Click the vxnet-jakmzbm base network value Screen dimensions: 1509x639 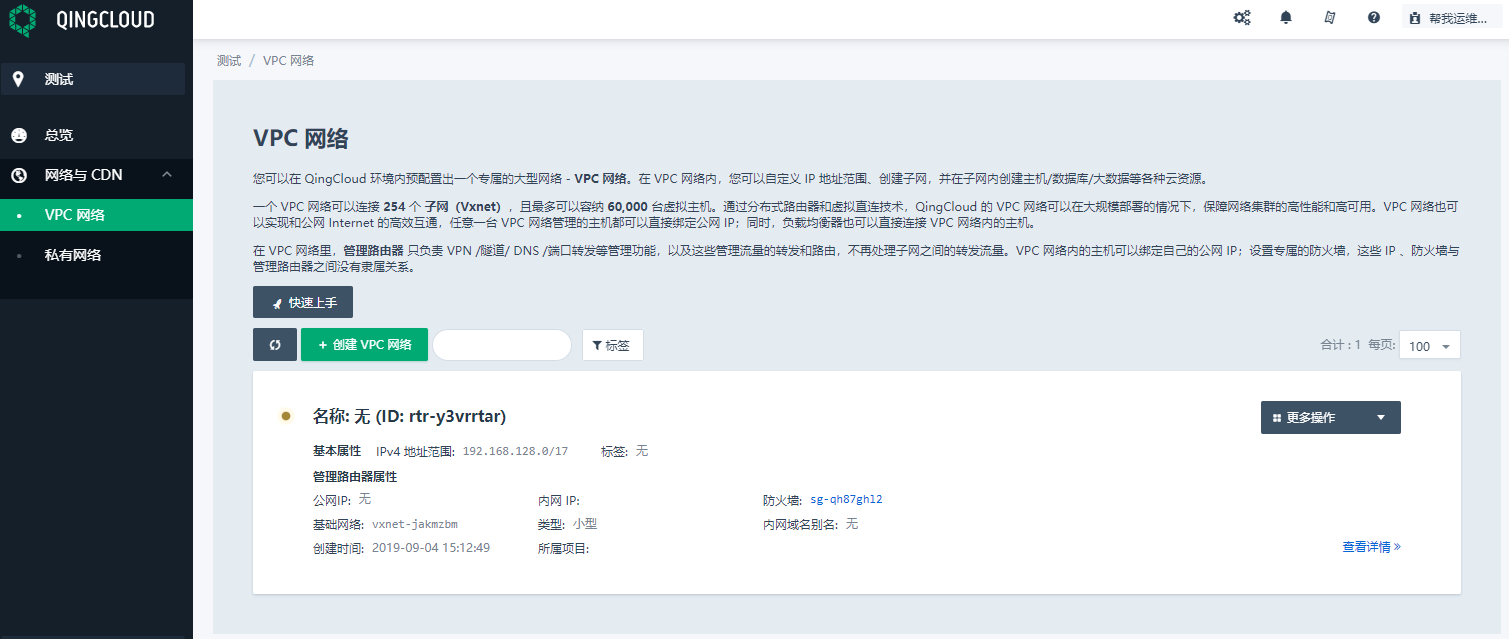click(x=415, y=524)
